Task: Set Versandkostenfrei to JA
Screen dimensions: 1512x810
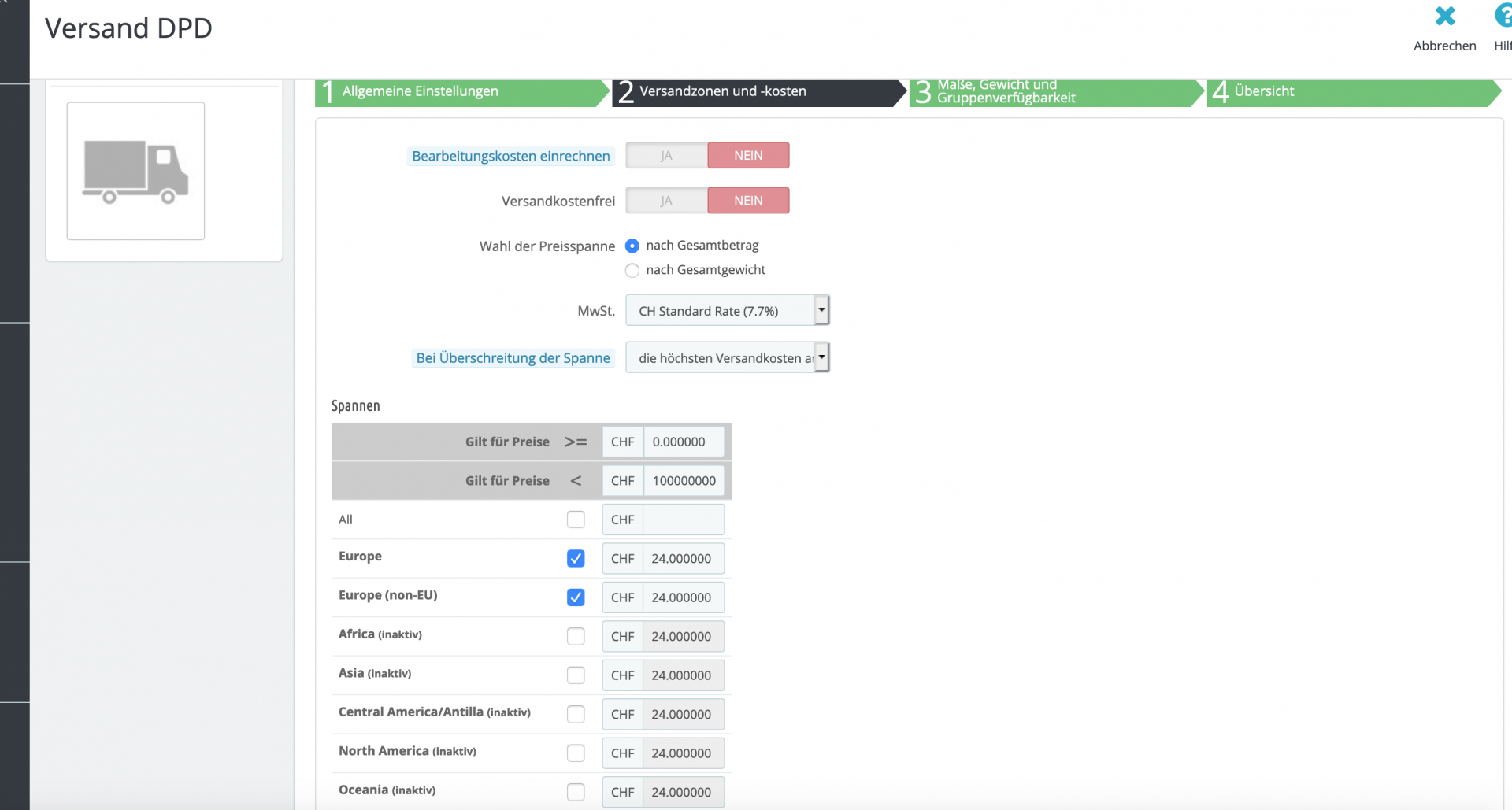Action: (666, 201)
